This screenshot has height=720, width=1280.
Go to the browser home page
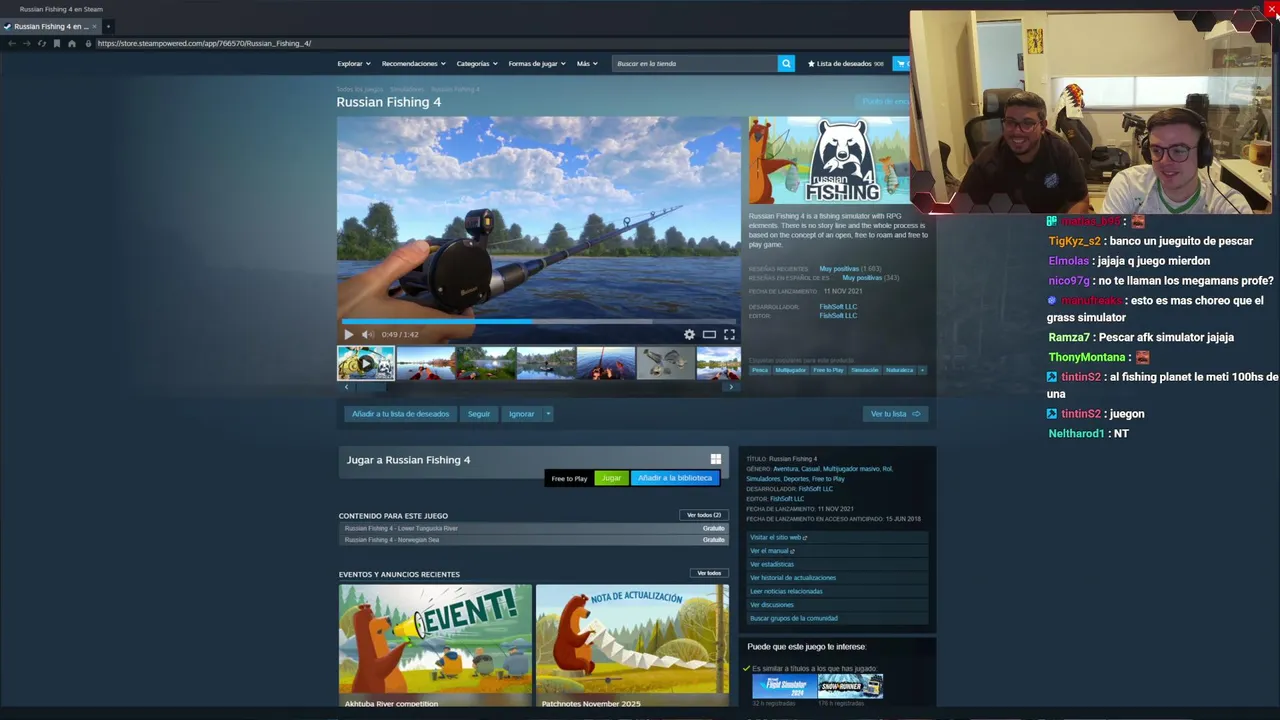click(x=71, y=43)
